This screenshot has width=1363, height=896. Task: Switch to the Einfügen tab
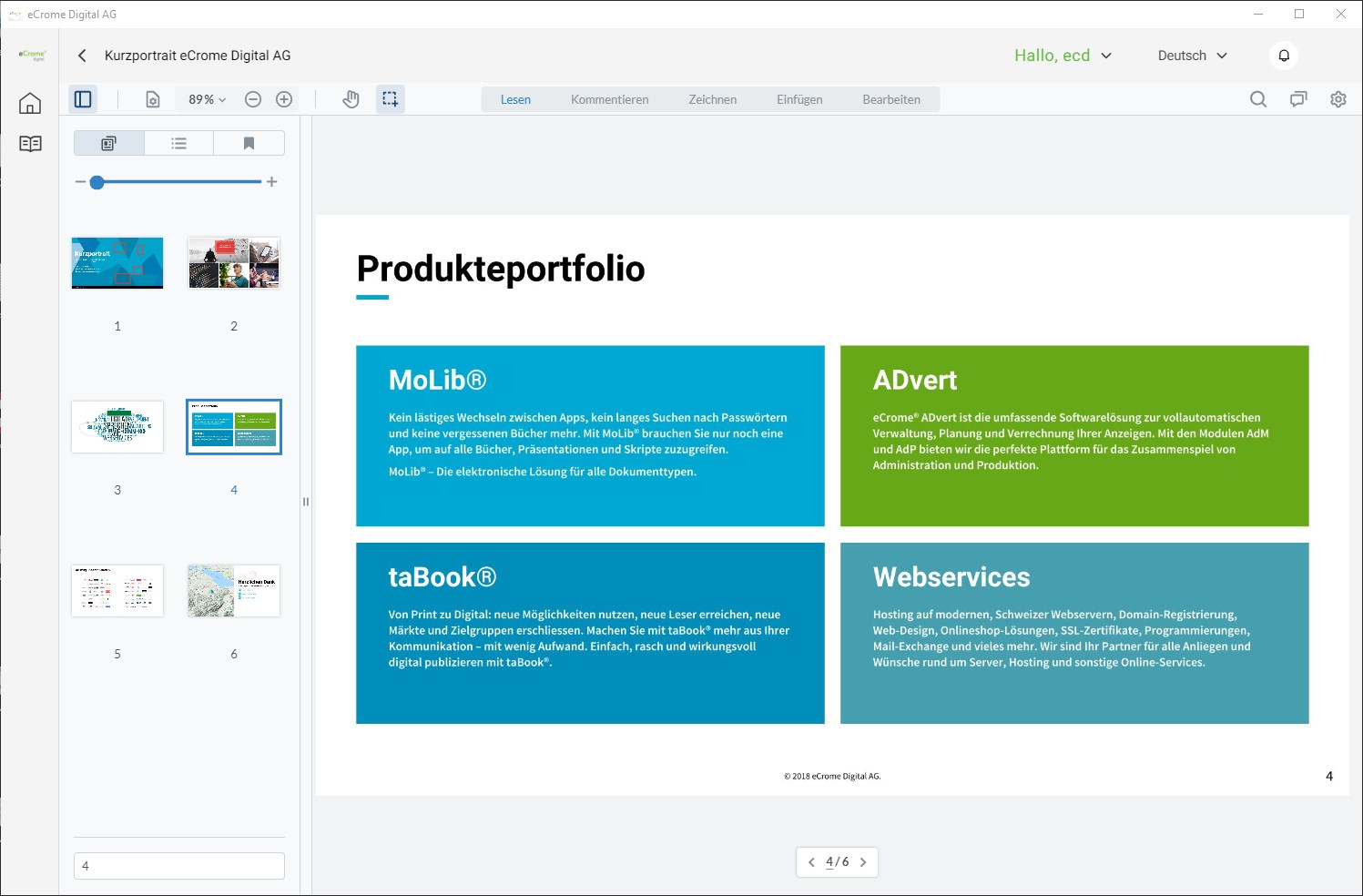799,99
